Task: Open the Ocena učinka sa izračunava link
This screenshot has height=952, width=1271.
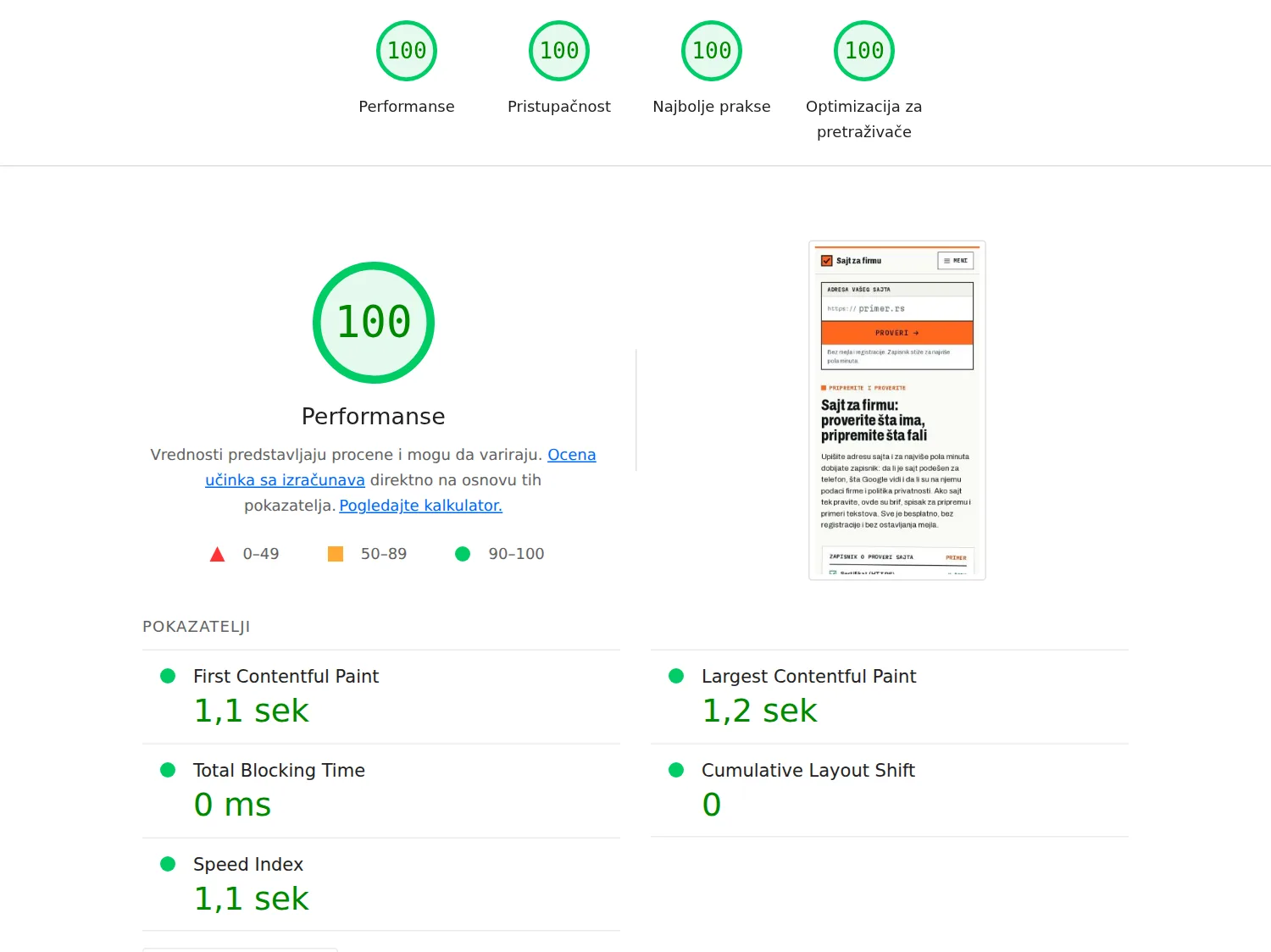Action: (x=401, y=468)
